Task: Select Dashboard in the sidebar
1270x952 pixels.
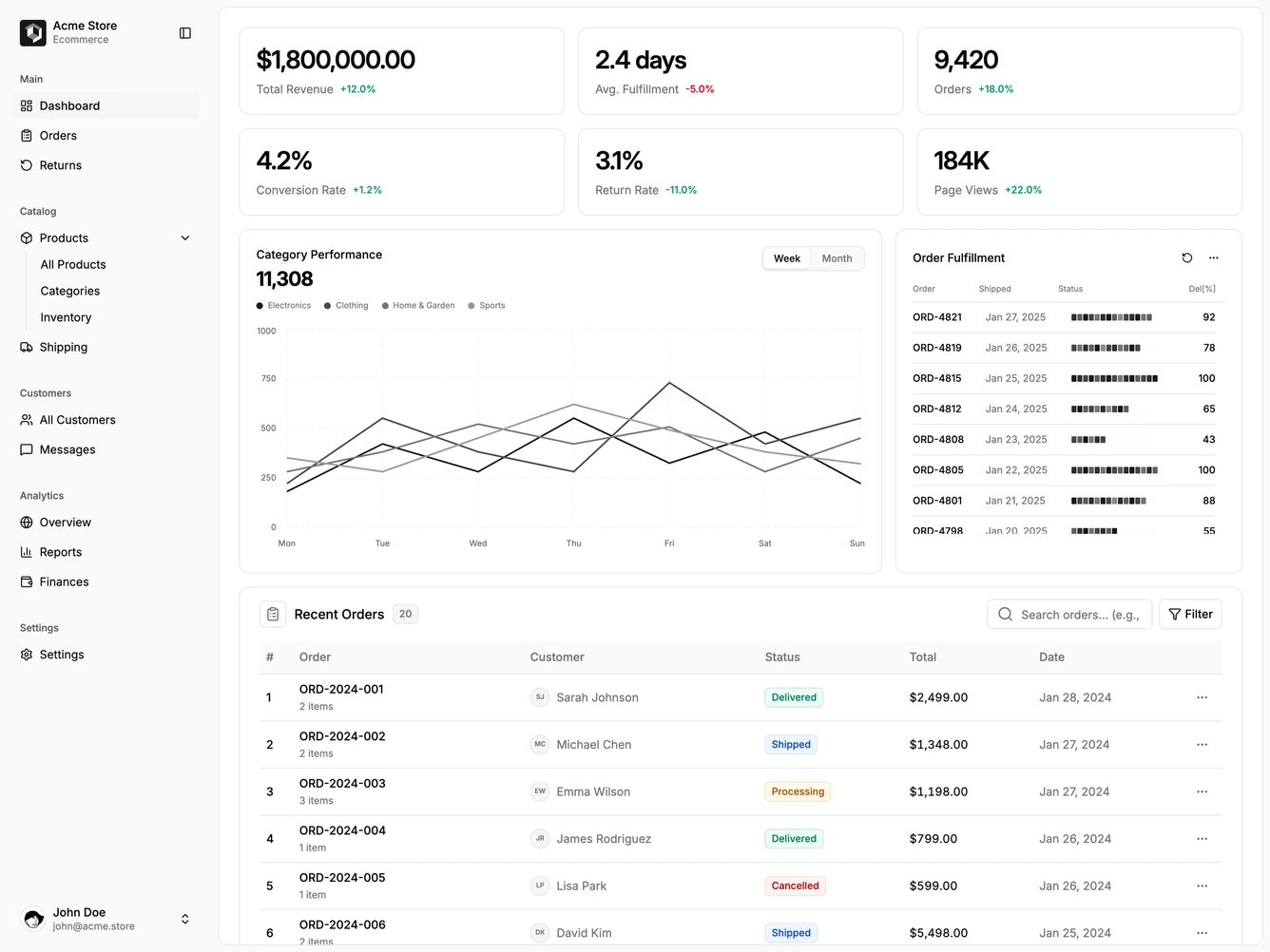Action: pyautogui.click(x=106, y=106)
